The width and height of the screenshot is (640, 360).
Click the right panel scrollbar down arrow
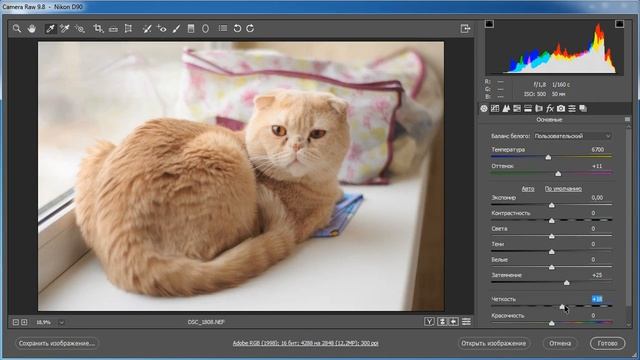pyautogui.click(x=629, y=324)
